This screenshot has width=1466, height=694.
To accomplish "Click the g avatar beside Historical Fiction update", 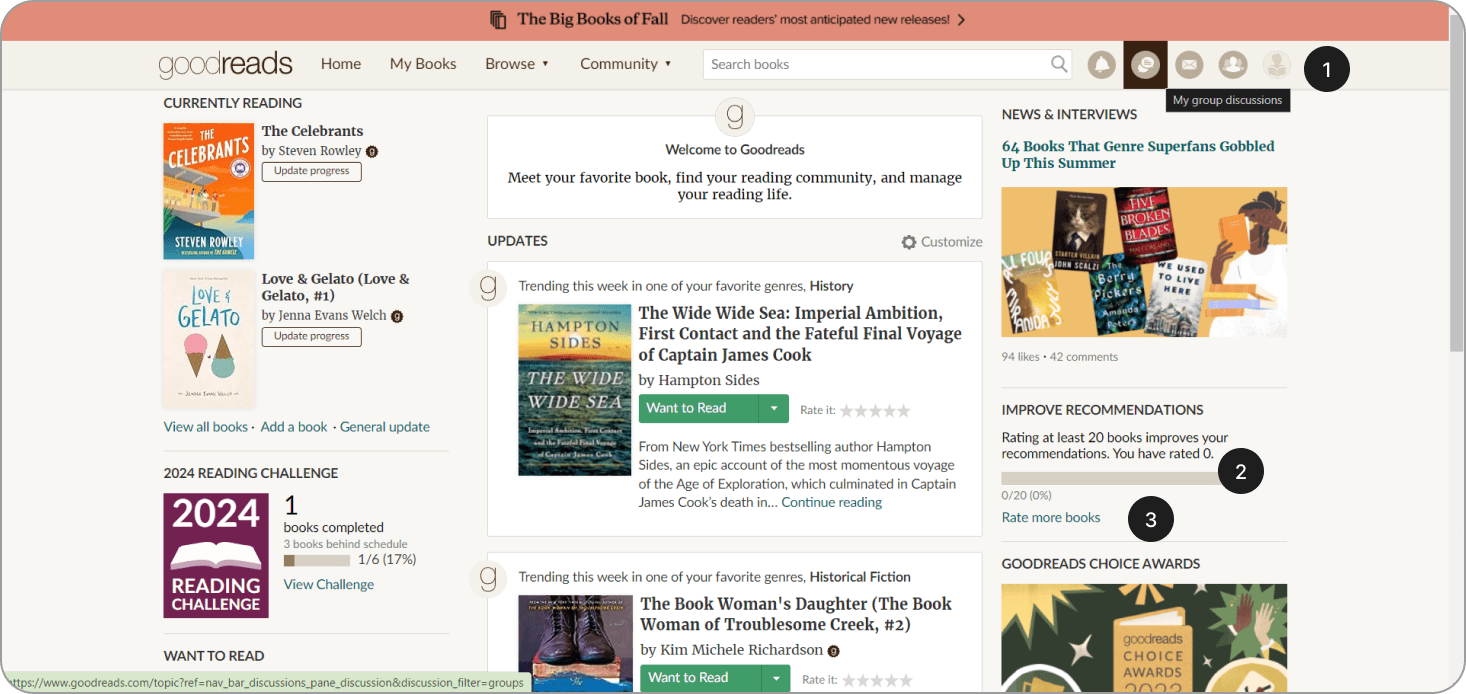I will (x=488, y=578).
